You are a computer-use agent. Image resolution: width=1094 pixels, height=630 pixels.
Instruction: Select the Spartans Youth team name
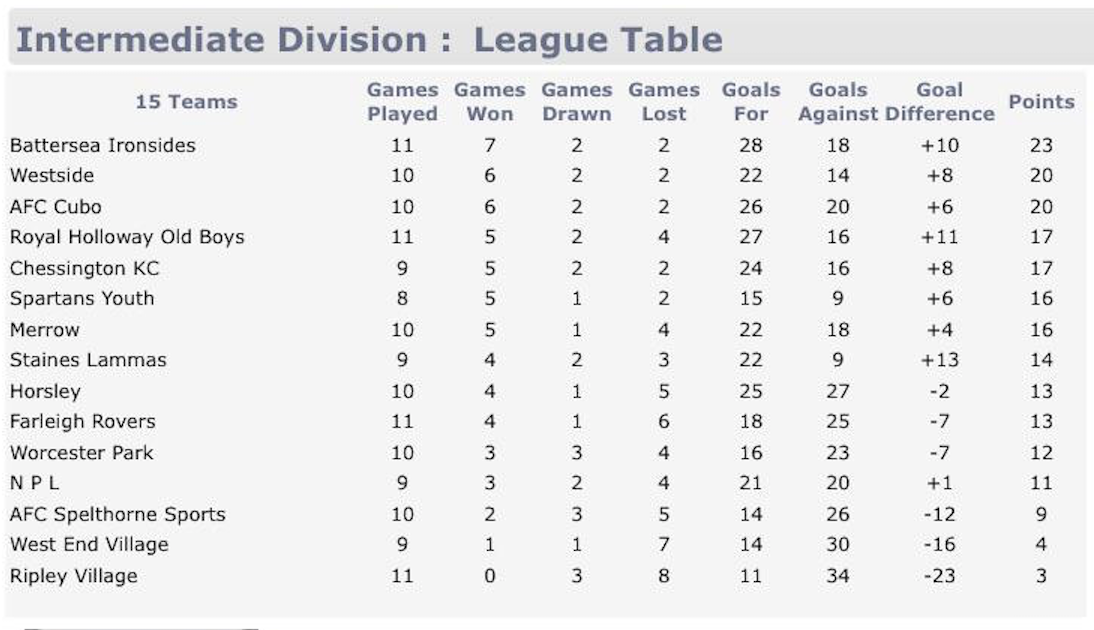(82, 299)
